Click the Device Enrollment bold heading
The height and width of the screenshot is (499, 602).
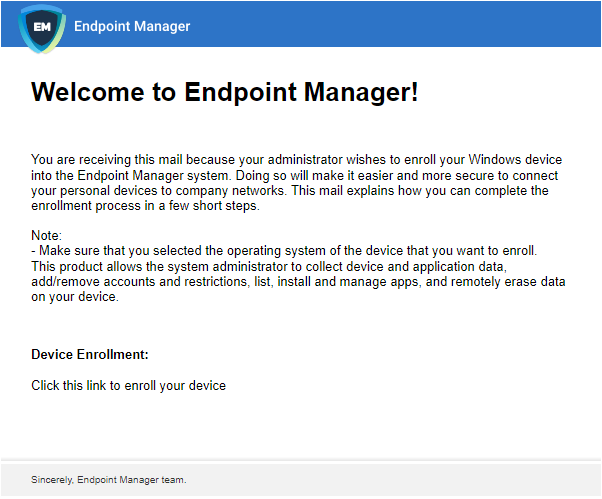[x=90, y=354]
